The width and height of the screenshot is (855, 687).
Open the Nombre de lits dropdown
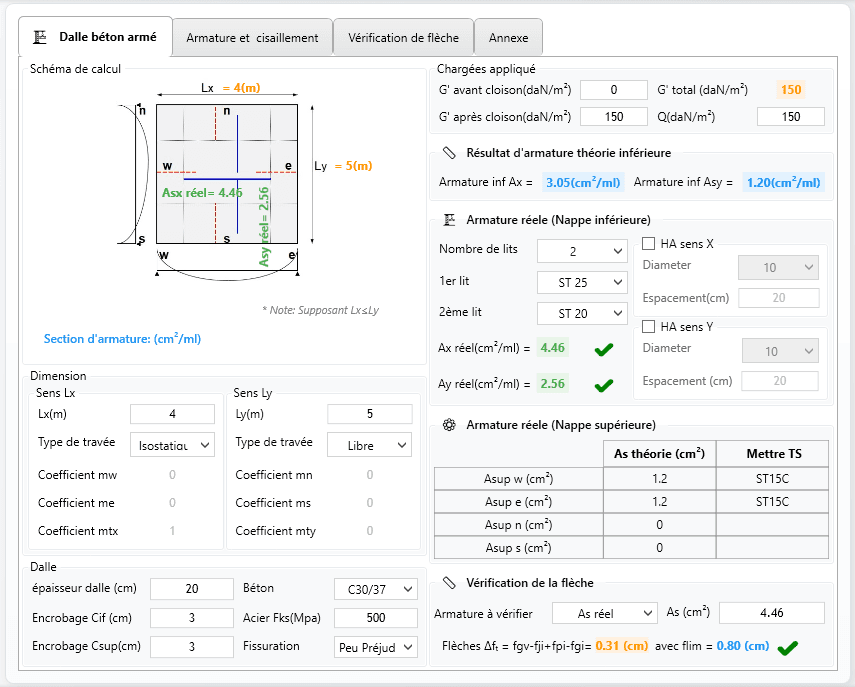[582, 250]
